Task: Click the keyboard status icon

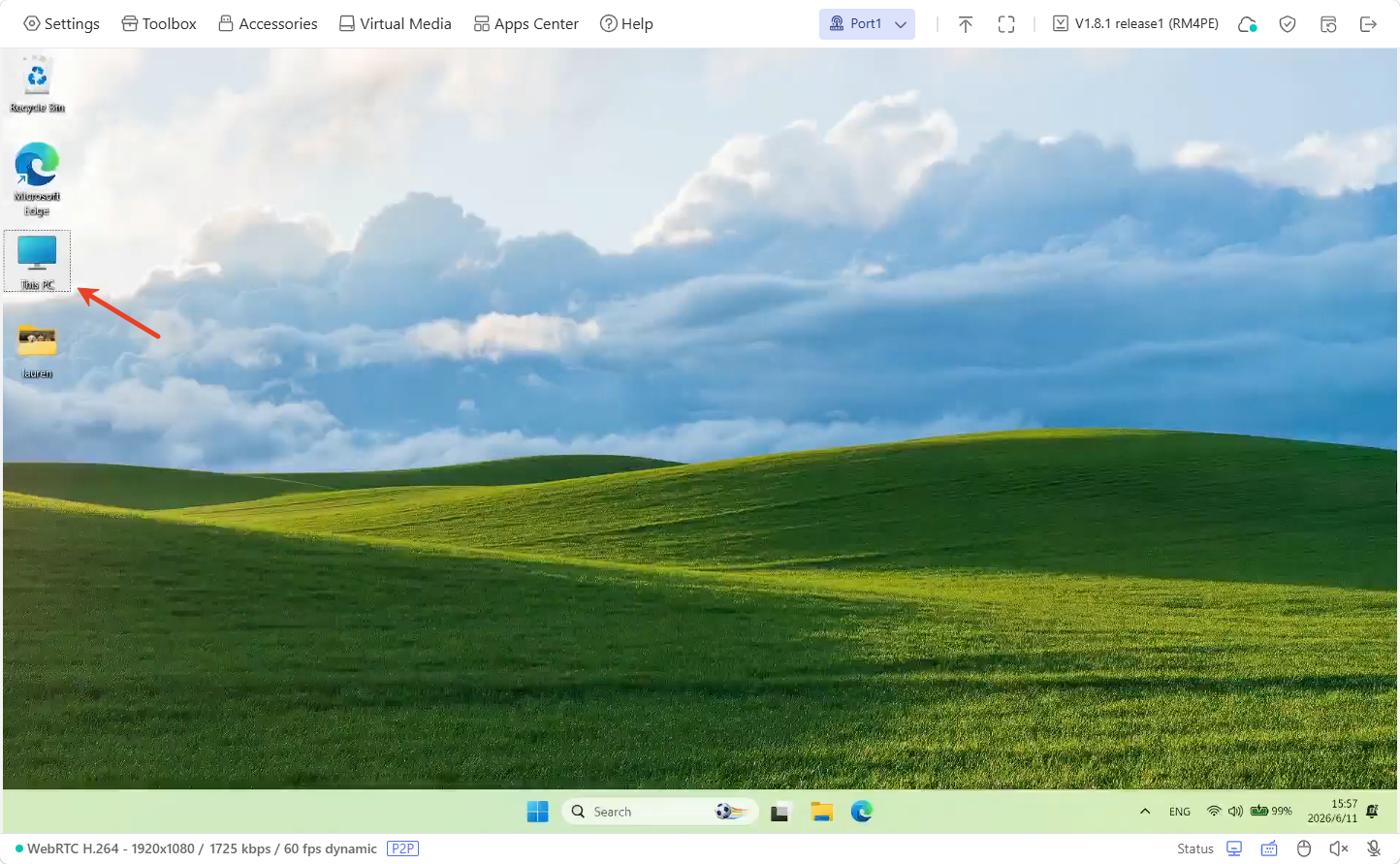Action: click(x=1269, y=848)
